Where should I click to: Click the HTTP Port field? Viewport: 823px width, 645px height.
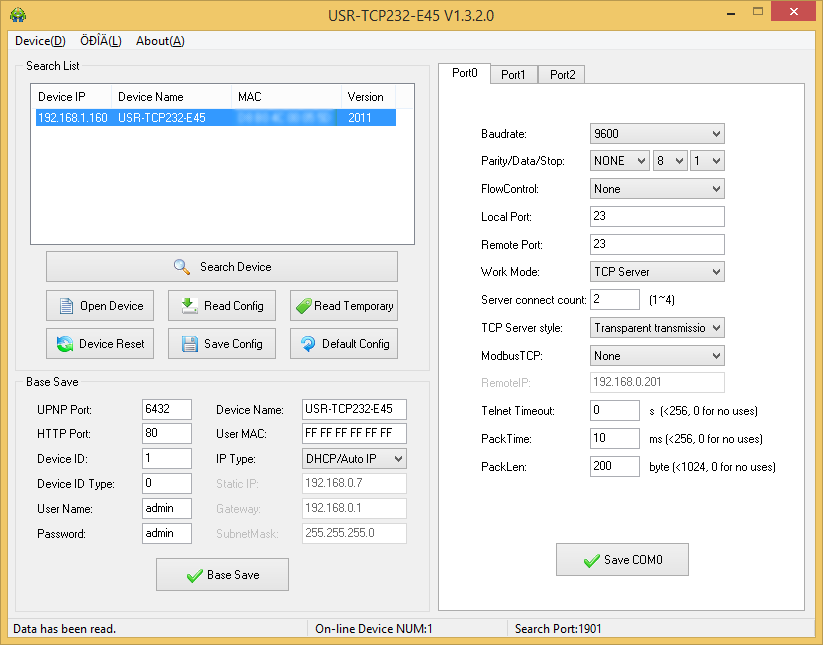(x=167, y=433)
